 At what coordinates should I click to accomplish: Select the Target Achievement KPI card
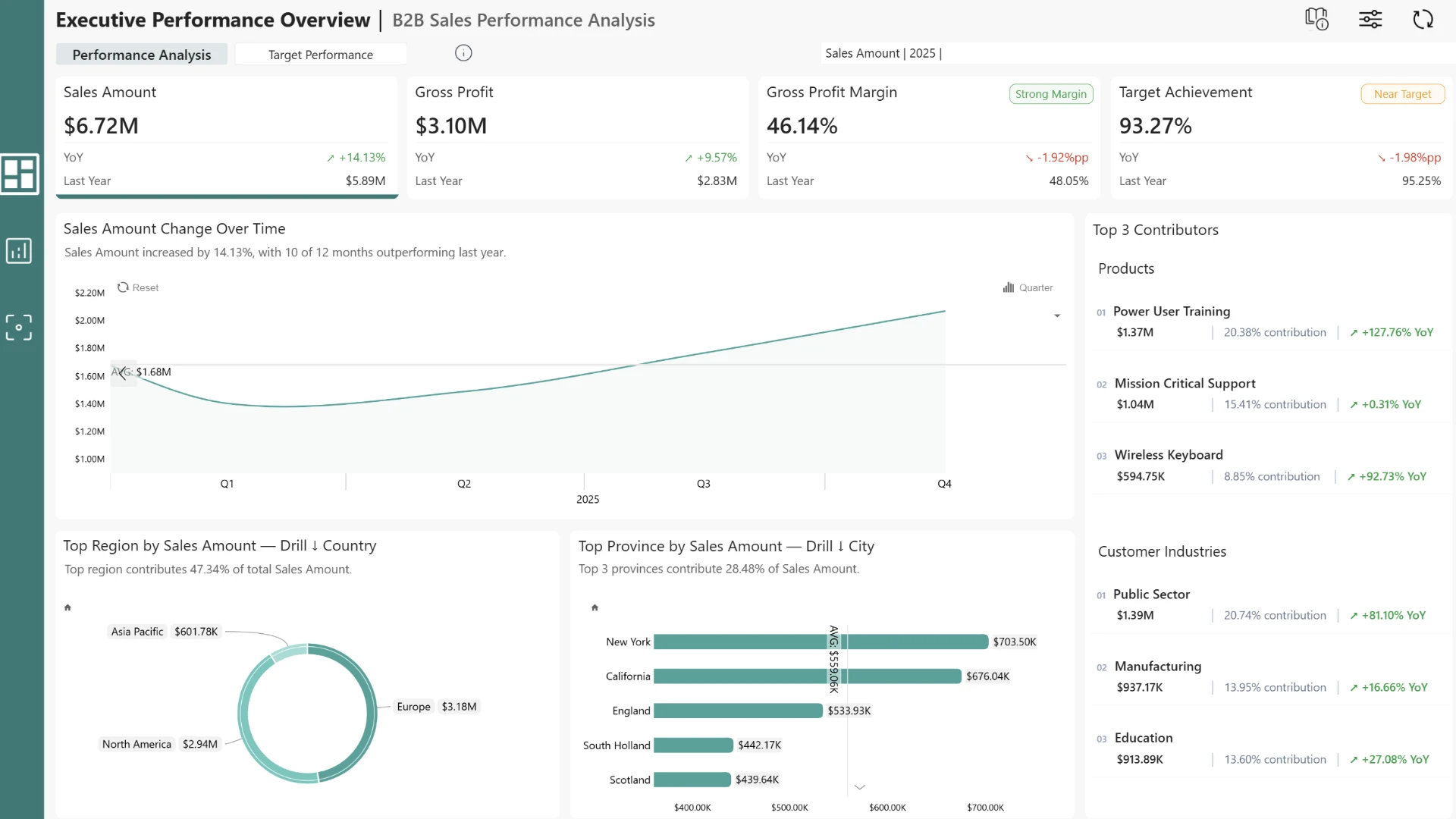coord(1282,137)
